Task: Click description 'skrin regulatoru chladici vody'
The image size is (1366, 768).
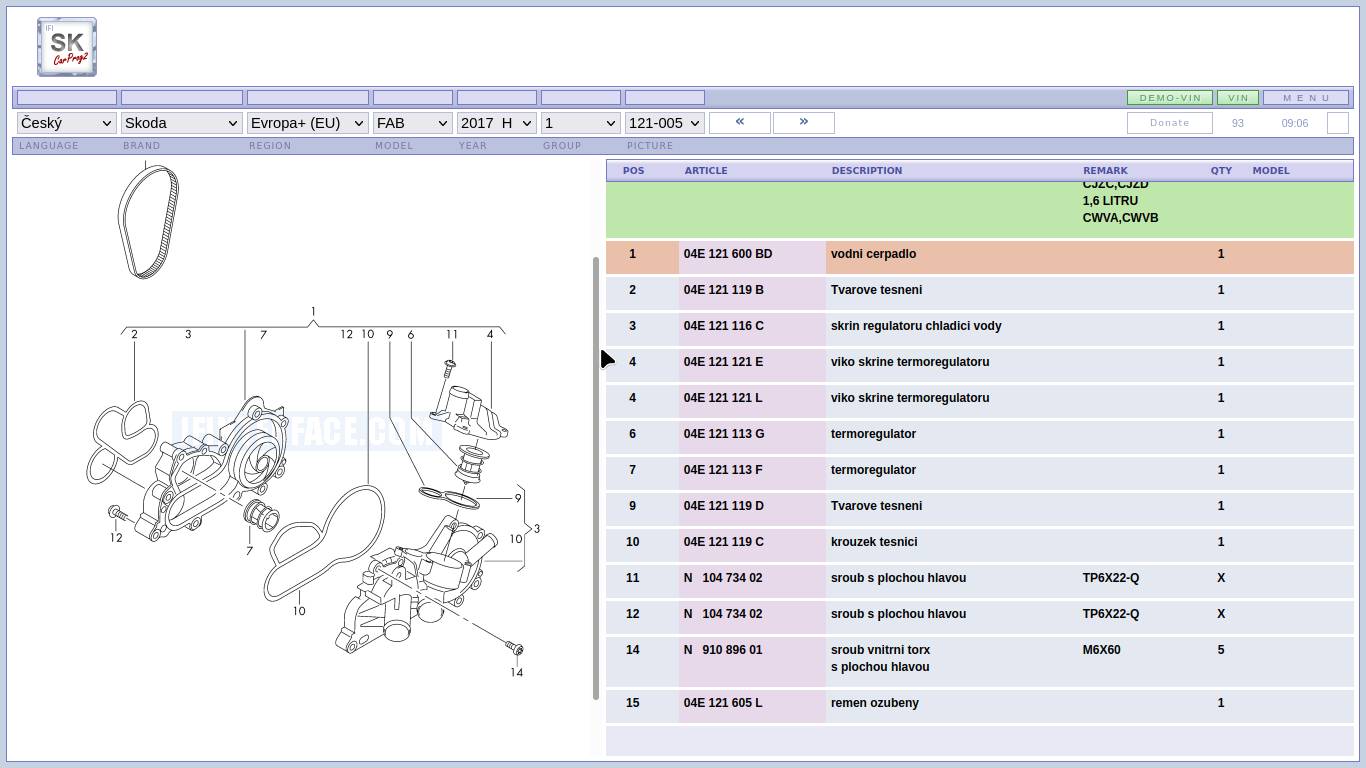Action: coord(916,326)
